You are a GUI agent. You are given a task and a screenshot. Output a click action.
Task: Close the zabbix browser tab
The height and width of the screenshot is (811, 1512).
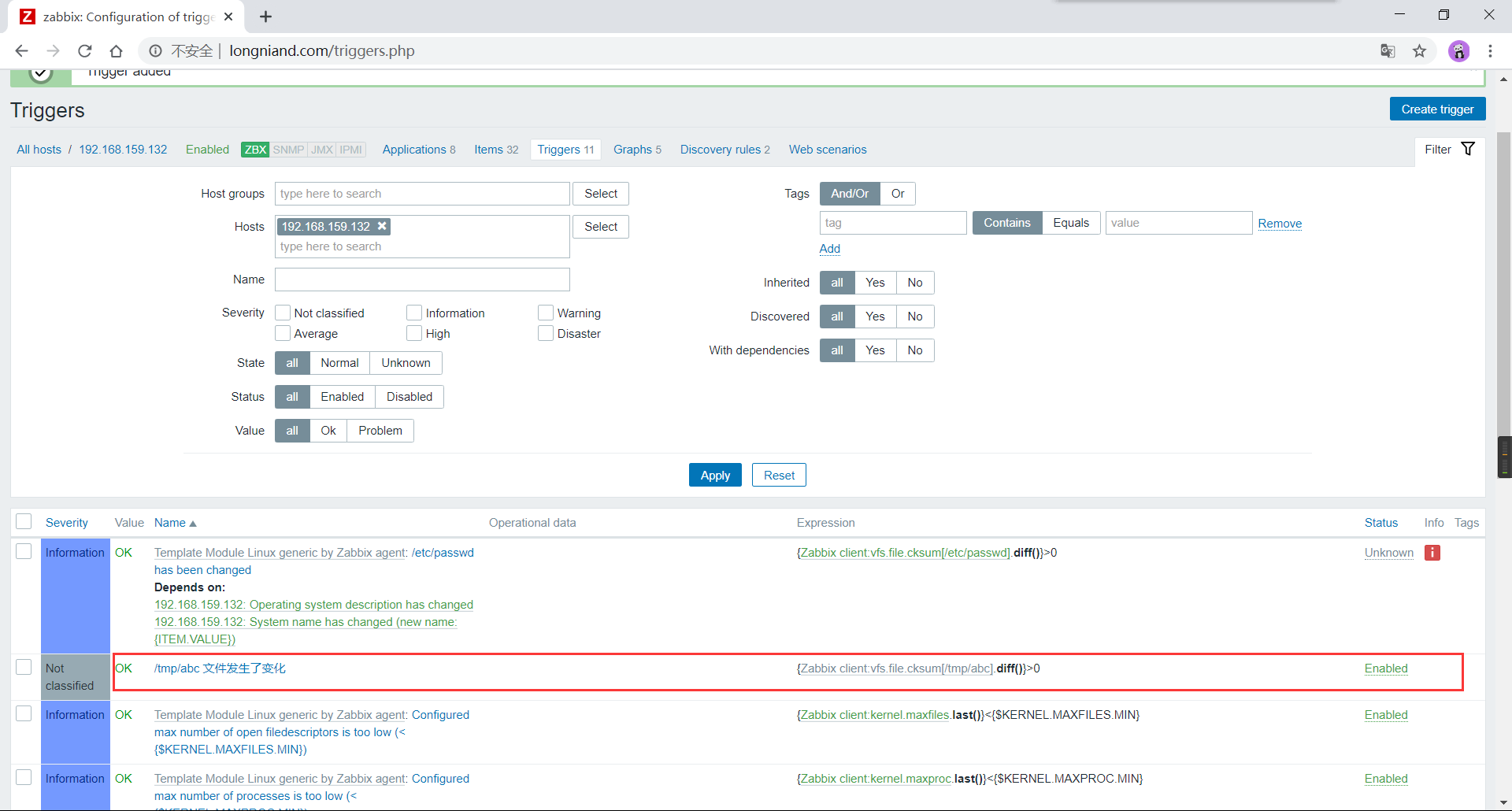pyautogui.click(x=228, y=17)
